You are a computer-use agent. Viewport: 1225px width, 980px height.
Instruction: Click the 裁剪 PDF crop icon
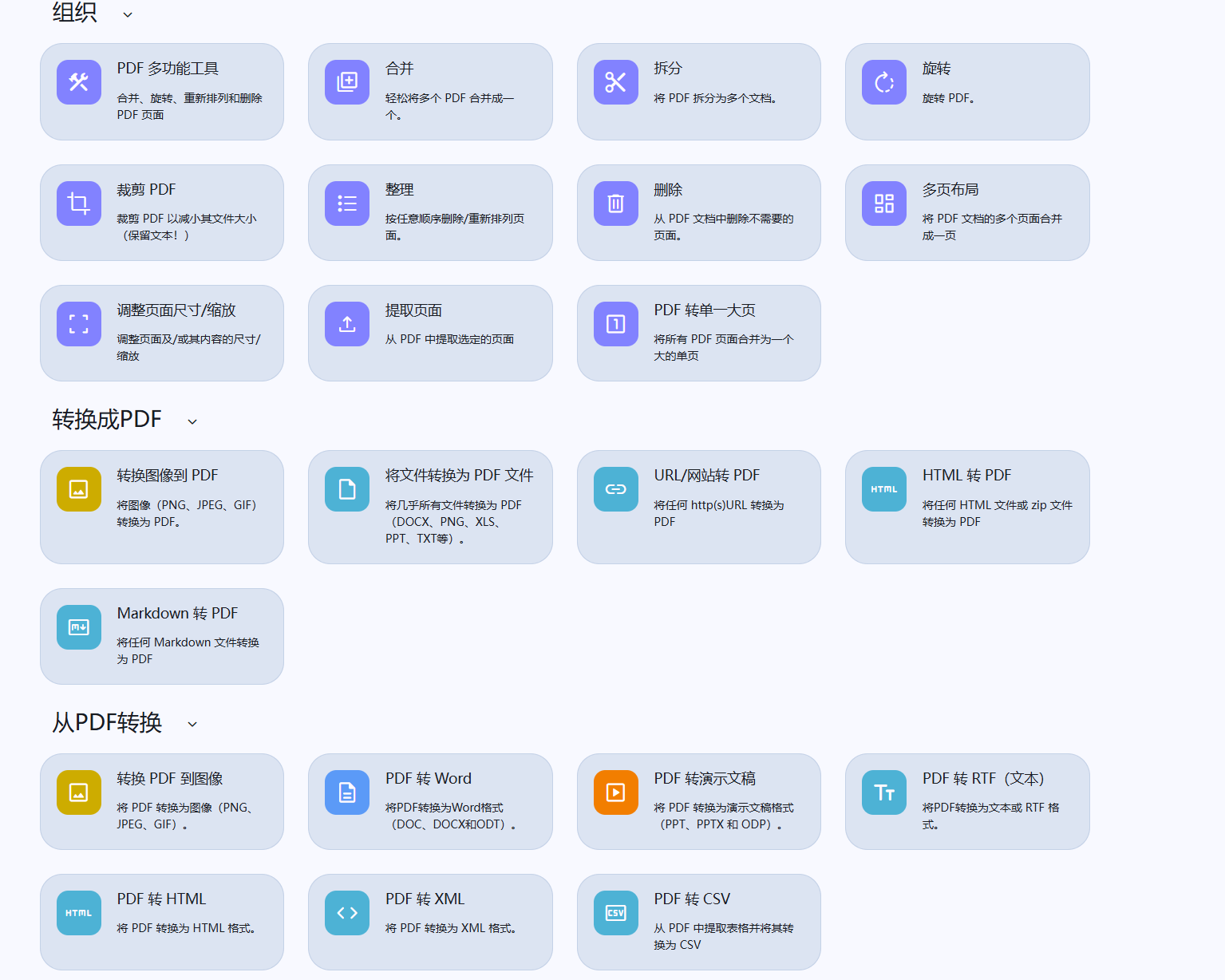[79, 204]
